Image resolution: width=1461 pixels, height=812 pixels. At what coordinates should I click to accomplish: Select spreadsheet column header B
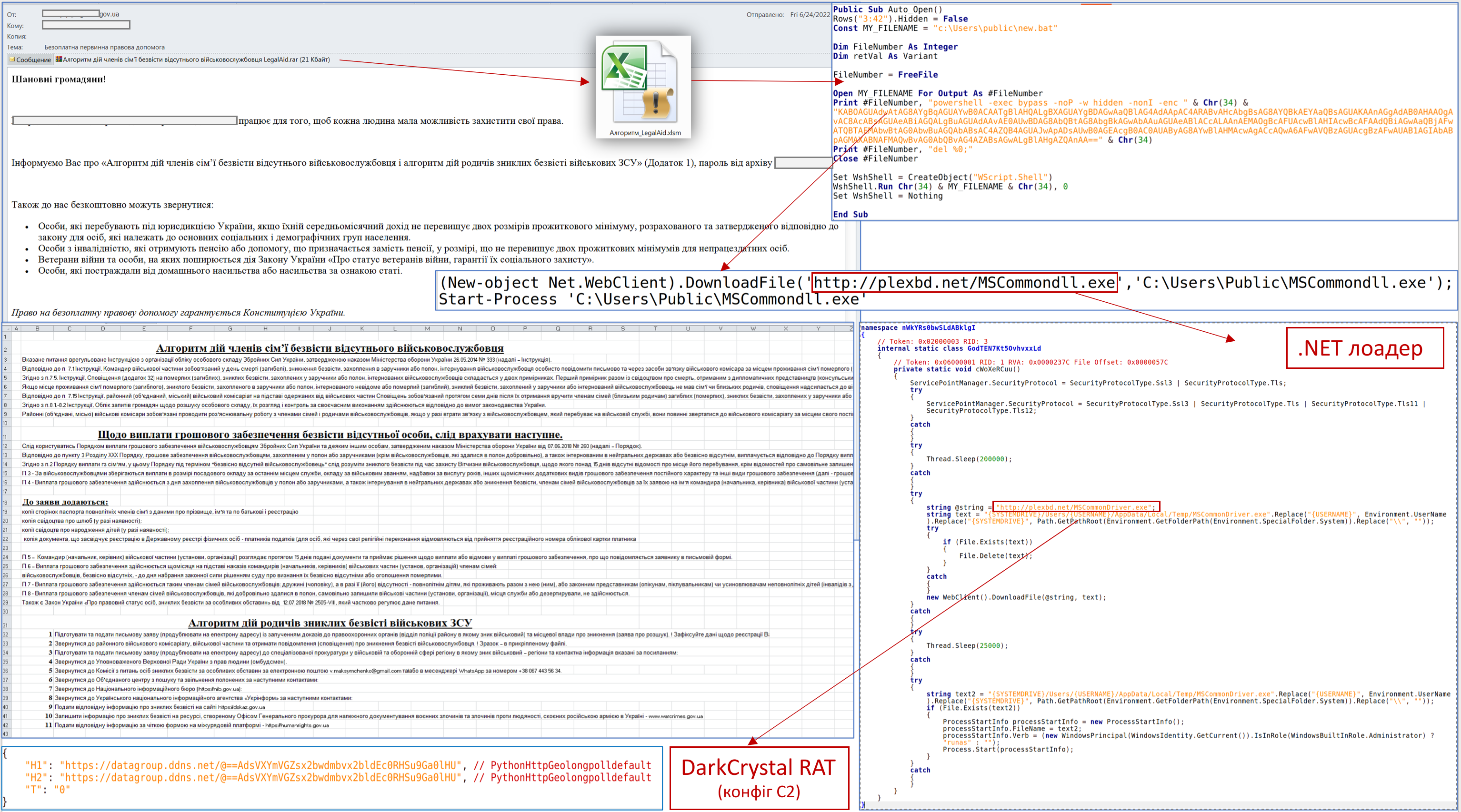38,329
